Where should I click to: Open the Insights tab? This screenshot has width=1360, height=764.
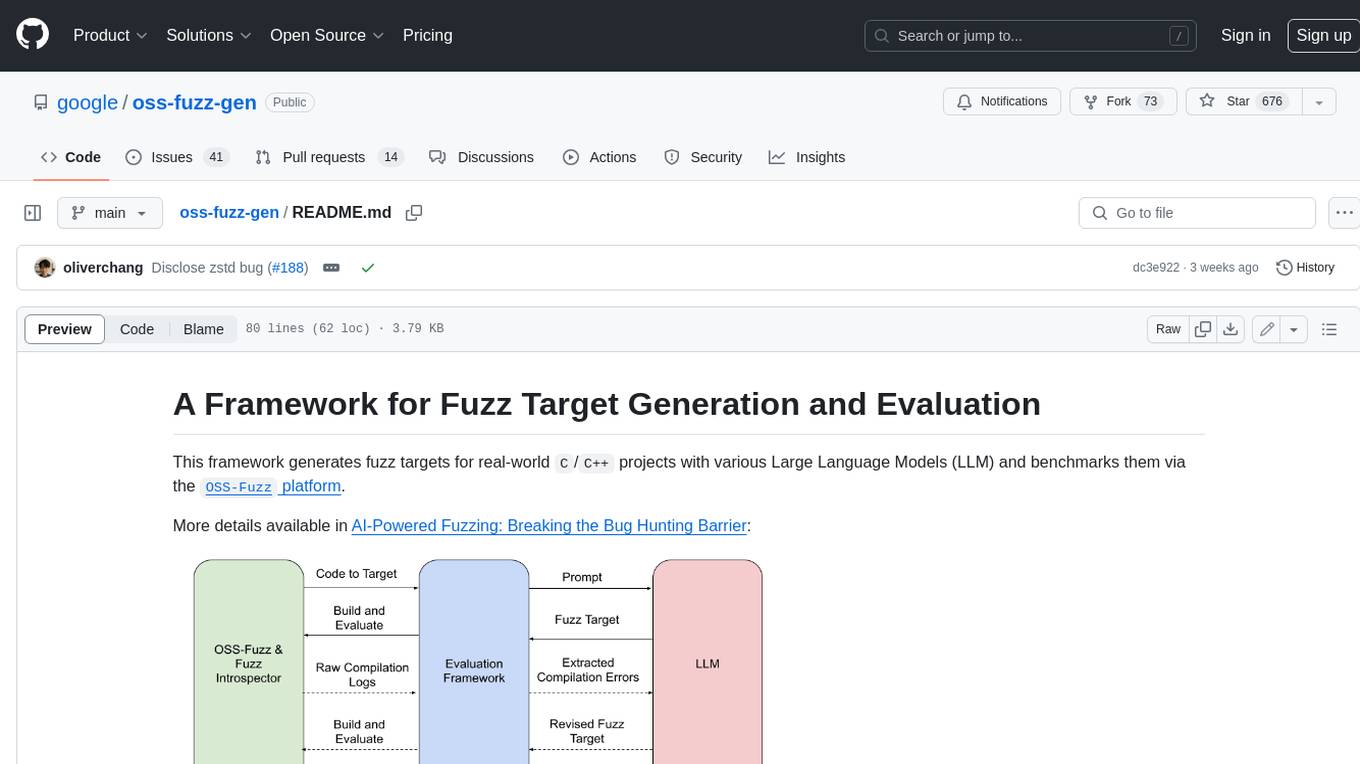pyautogui.click(x=807, y=157)
